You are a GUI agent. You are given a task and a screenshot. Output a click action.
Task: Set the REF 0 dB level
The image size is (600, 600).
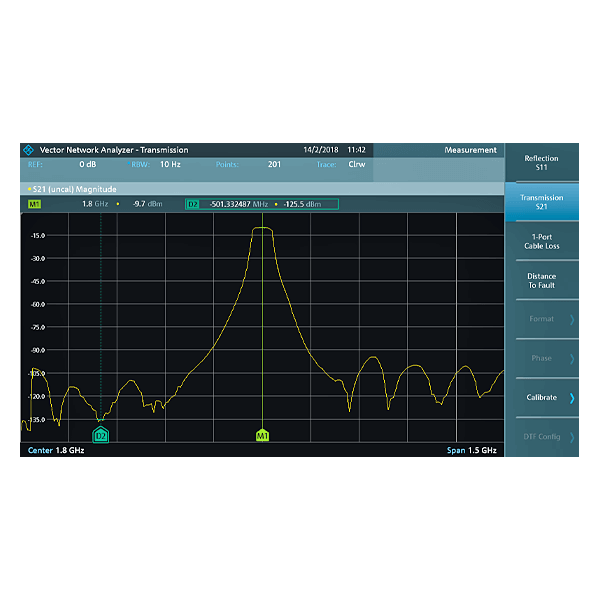pos(88,164)
